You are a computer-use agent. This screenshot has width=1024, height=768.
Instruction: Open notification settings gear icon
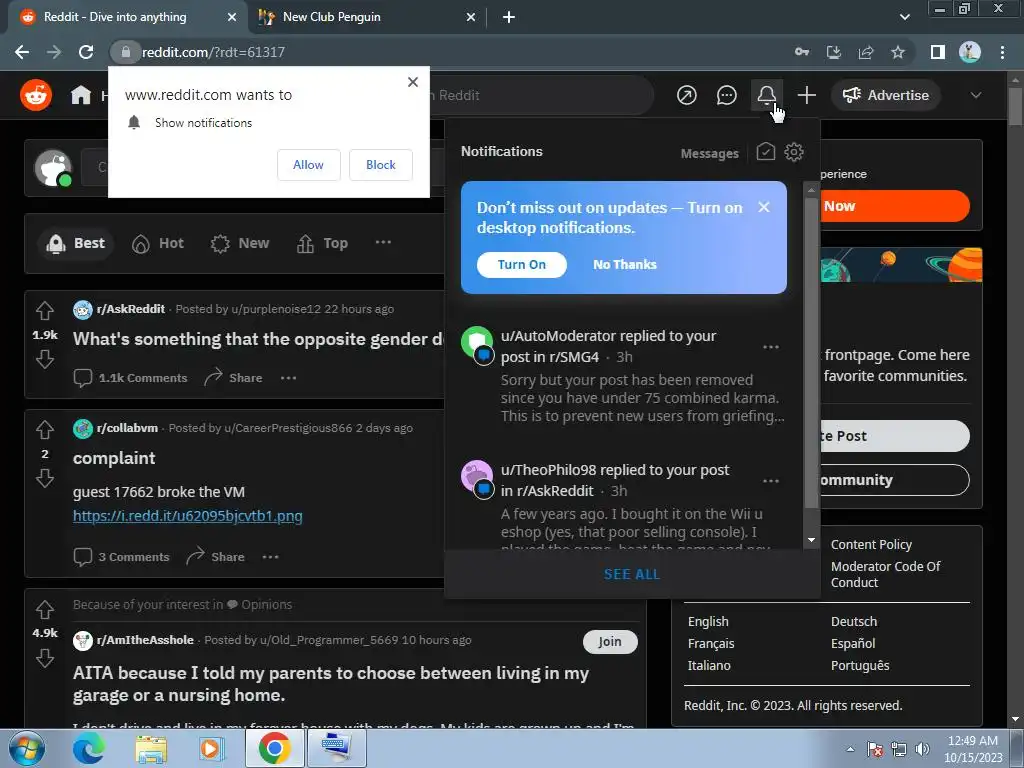793,152
